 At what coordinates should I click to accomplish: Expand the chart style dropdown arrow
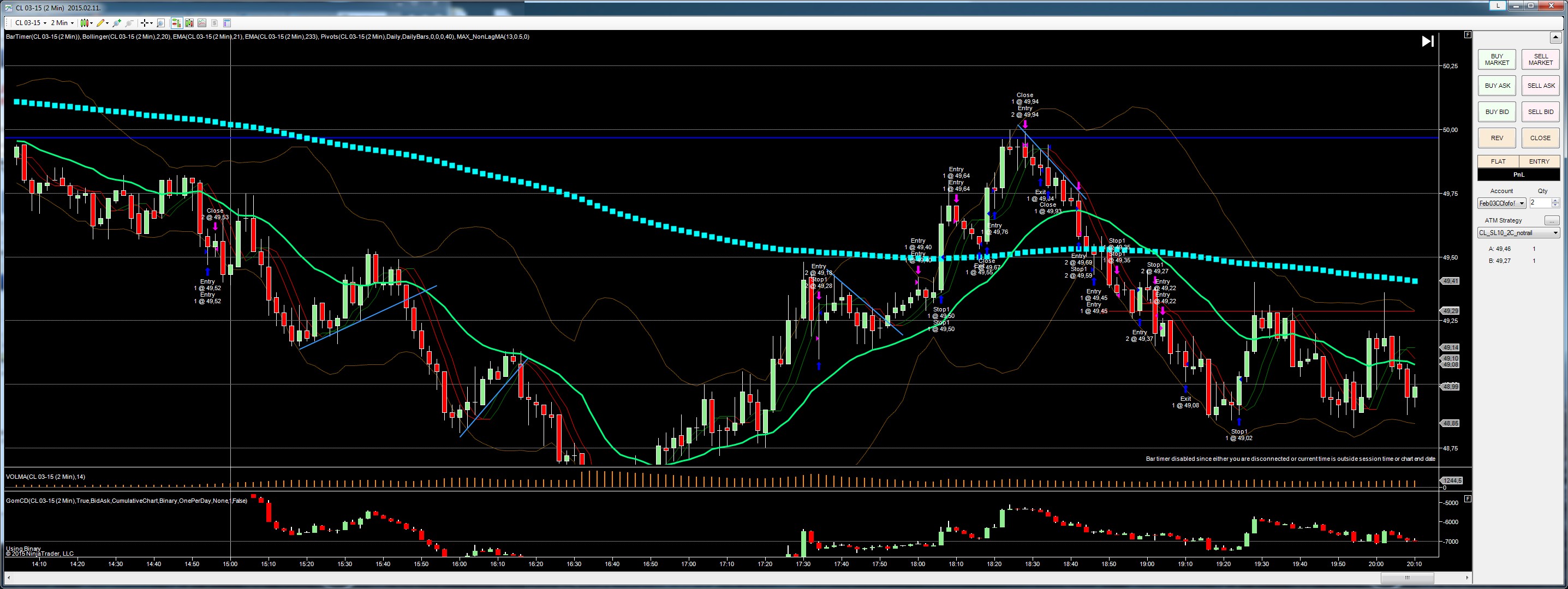[91, 23]
